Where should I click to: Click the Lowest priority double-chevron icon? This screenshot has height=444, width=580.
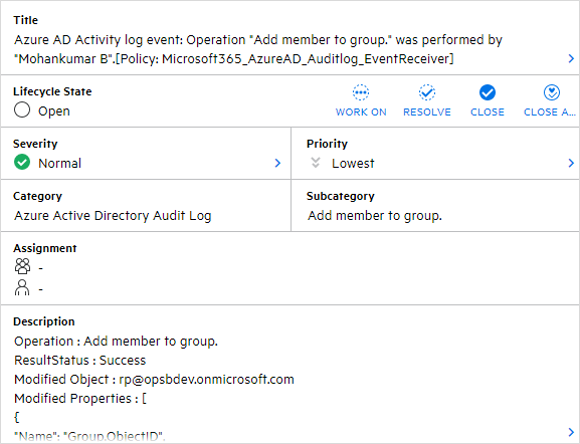[x=315, y=162]
